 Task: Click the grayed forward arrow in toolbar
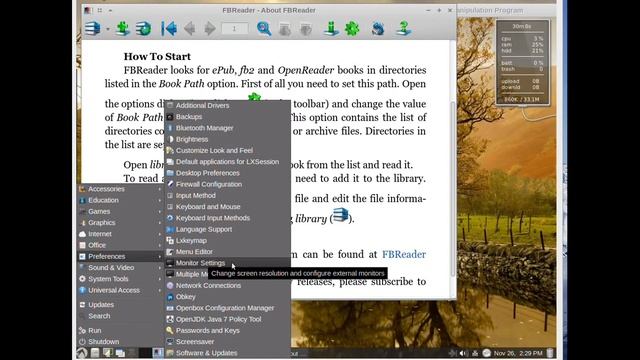point(209,29)
